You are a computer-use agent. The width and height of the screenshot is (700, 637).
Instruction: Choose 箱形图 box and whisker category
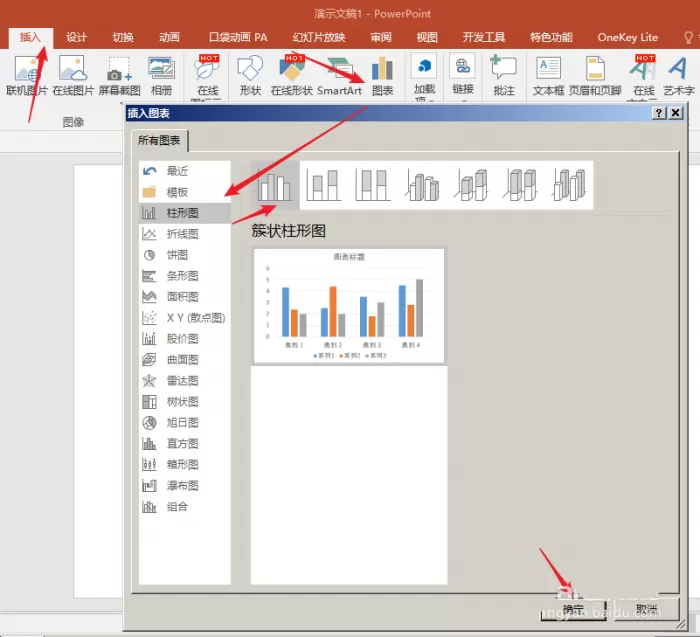(185, 465)
